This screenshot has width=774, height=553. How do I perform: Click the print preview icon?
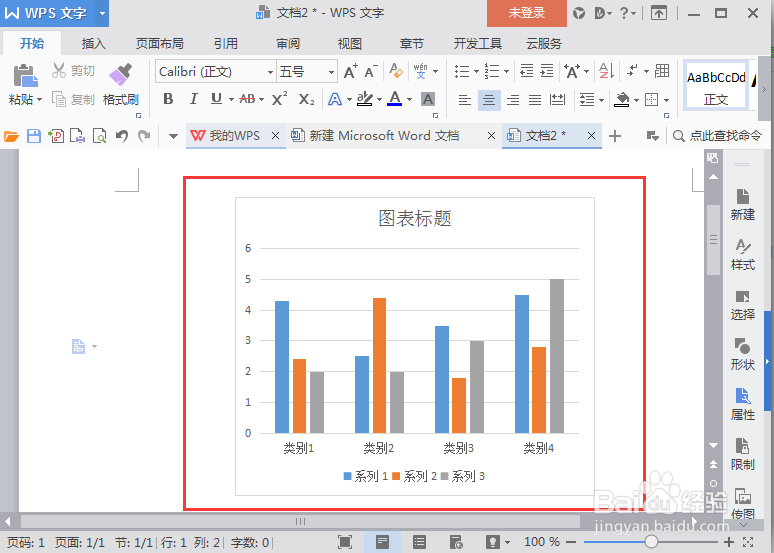click(x=100, y=136)
